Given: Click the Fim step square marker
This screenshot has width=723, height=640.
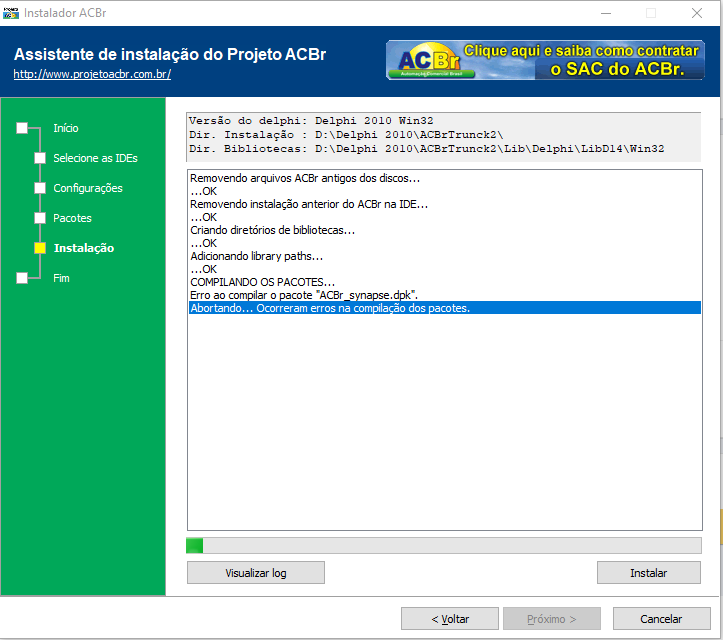Looking at the screenshot, I should point(22,278).
